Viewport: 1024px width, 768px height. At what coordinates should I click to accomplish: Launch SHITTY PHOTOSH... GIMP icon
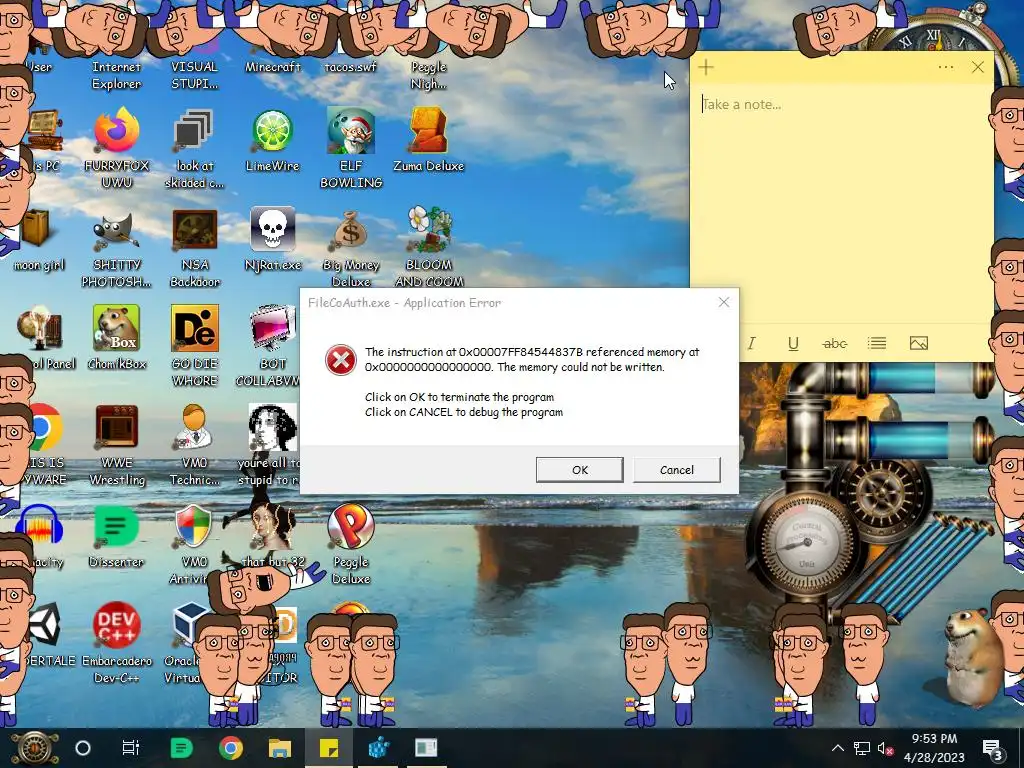[x=116, y=230]
